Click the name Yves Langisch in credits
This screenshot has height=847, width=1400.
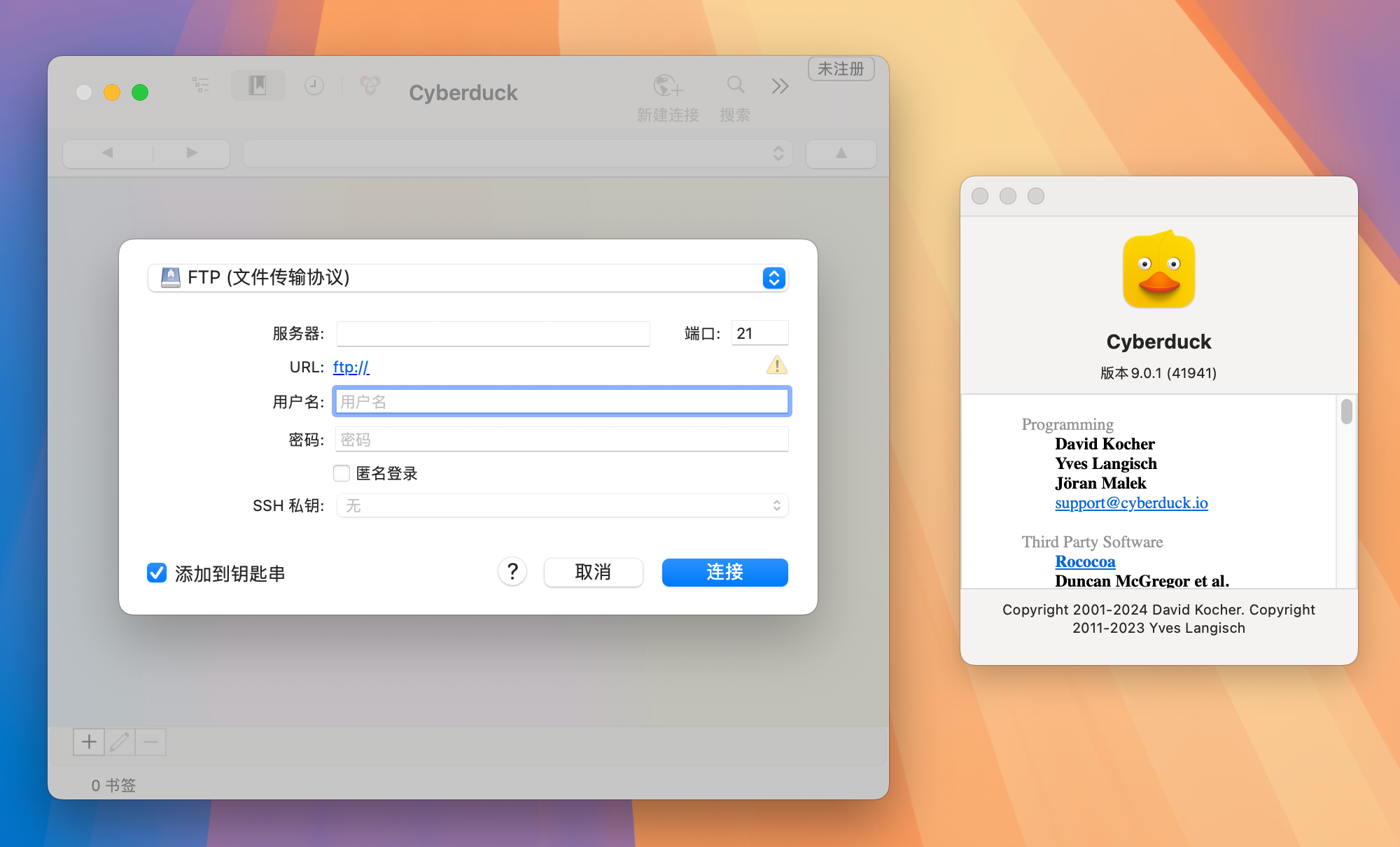(1106, 463)
